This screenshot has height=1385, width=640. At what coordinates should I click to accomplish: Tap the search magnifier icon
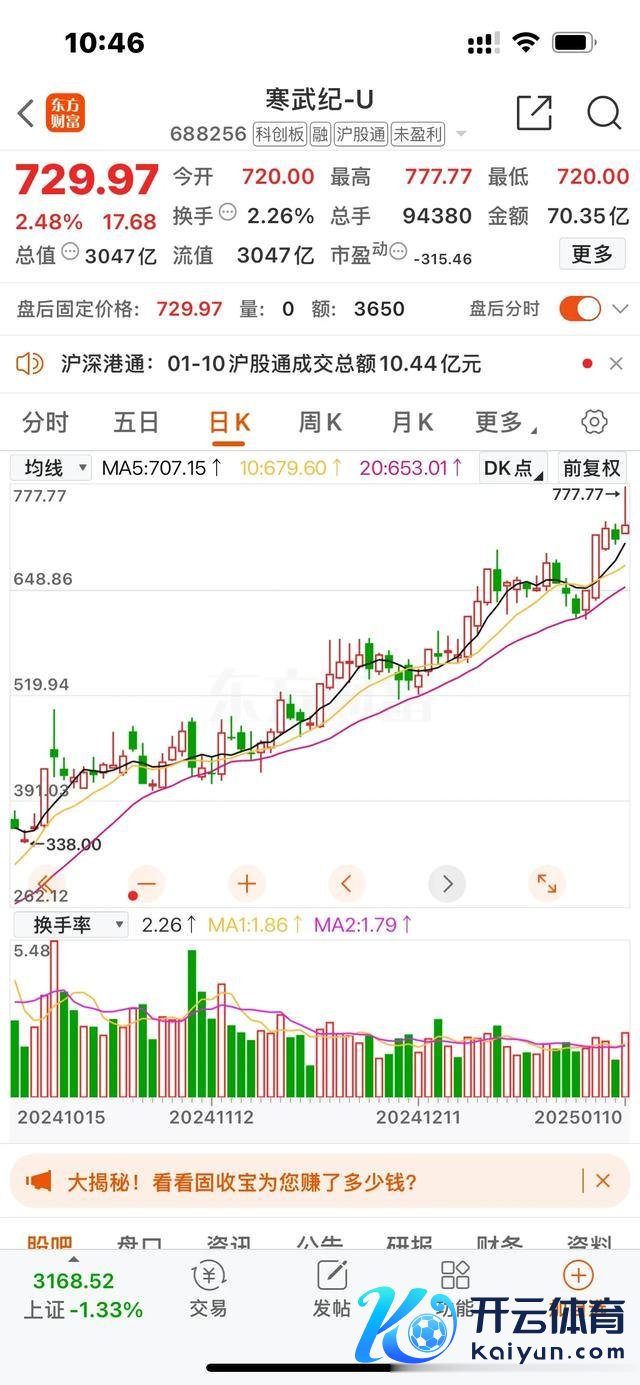pos(604,113)
